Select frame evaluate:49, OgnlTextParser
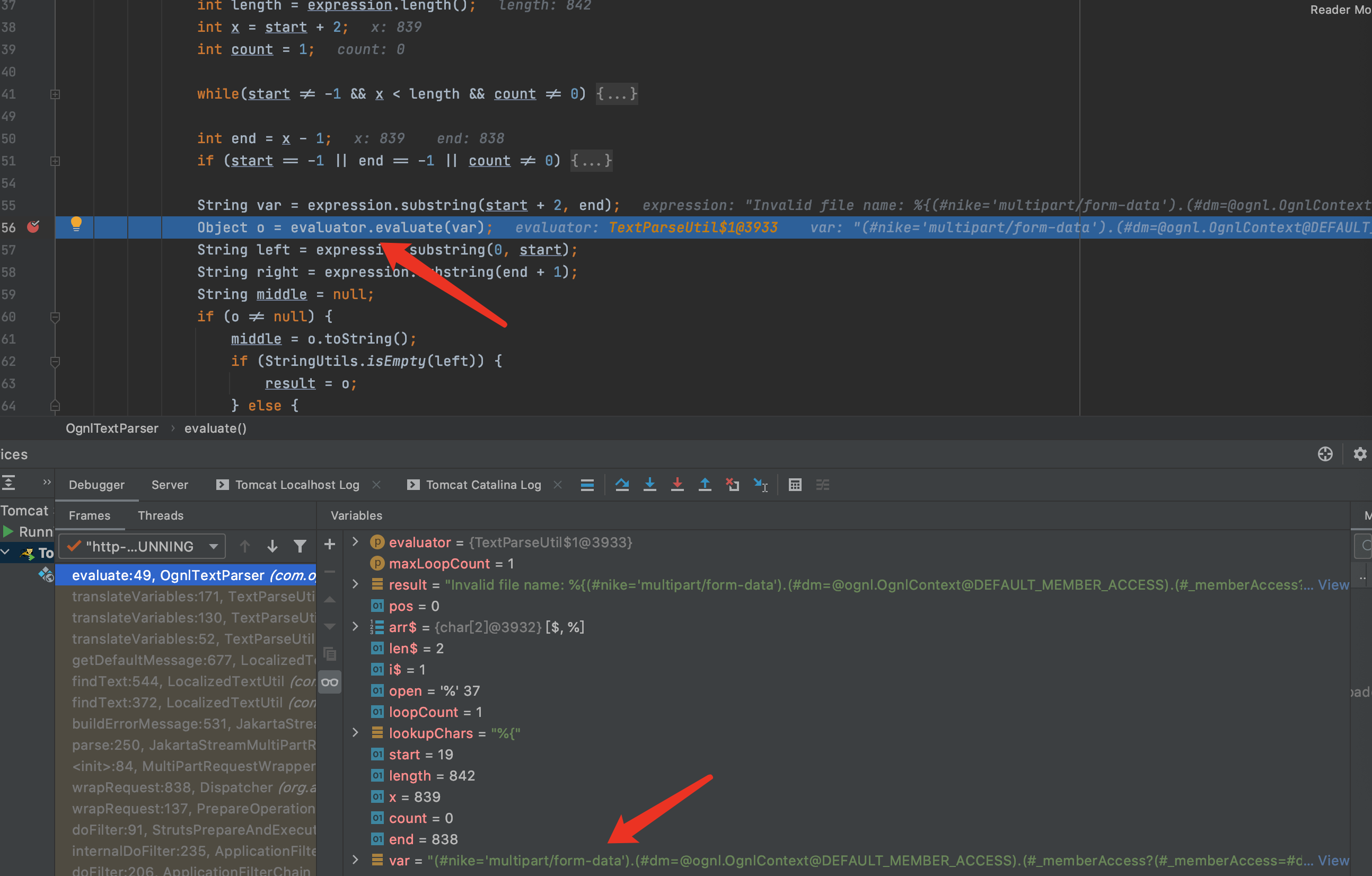Image resolution: width=1372 pixels, height=876 pixels. (x=186, y=575)
